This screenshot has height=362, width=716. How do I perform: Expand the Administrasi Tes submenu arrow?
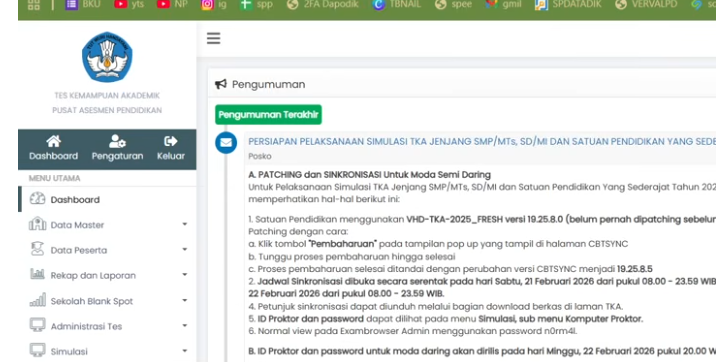pos(184,325)
